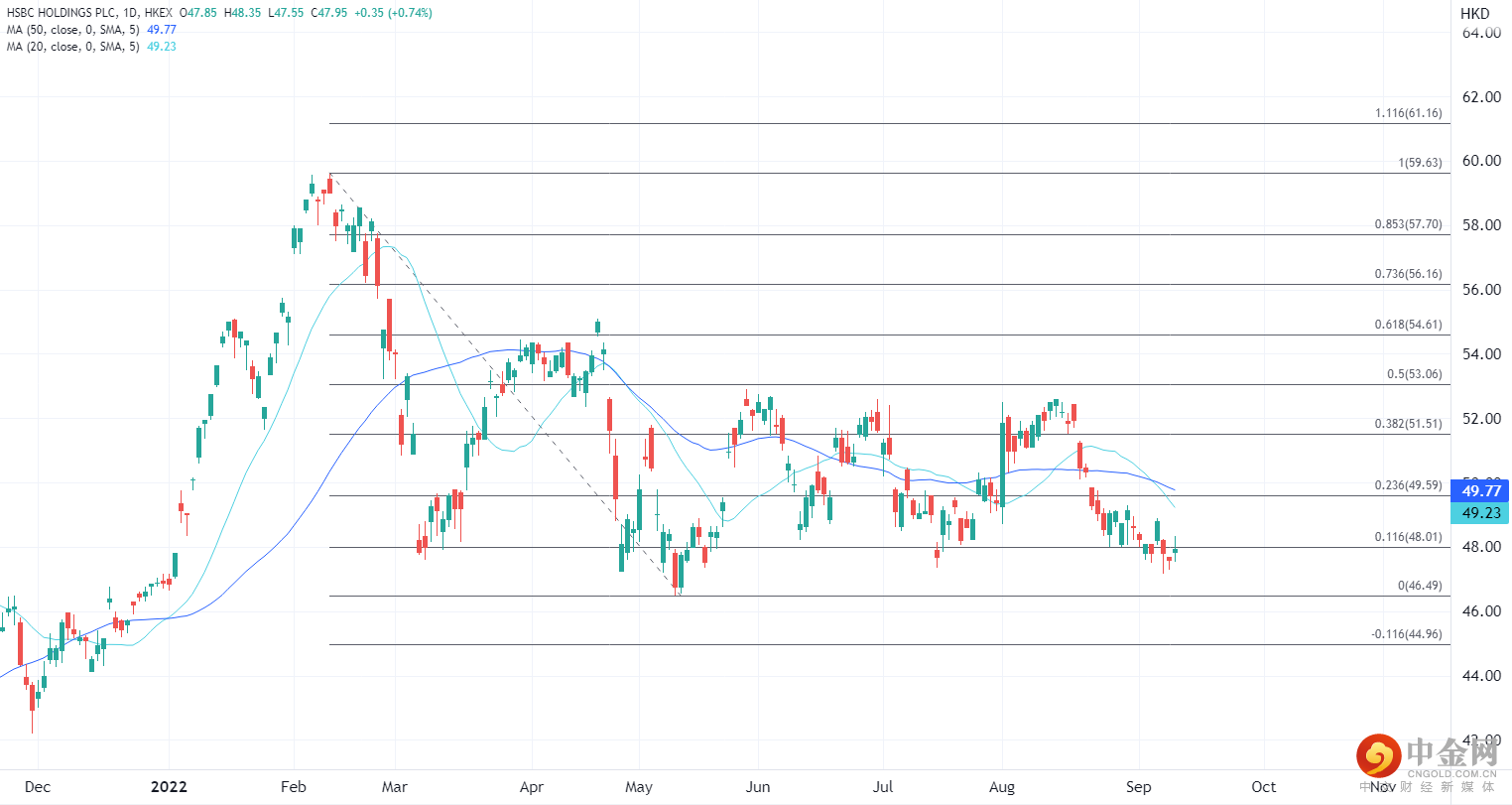1512x805 pixels.
Task: Click 52.00 on the price axis
Action: point(1481,419)
